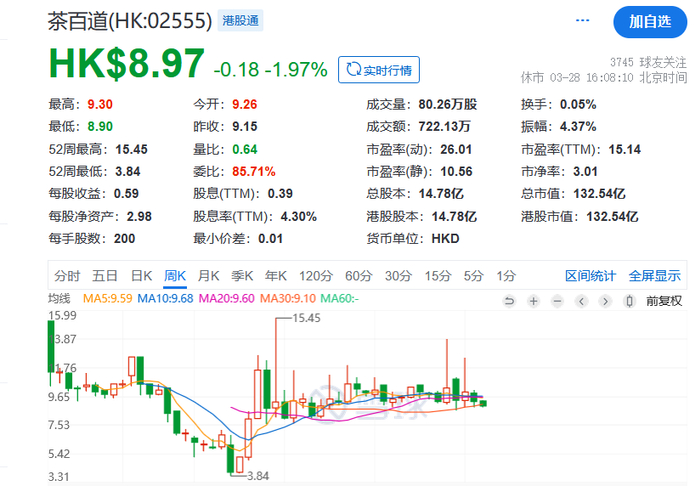Click the 15.45 high marker on chart

[x=307, y=318]
